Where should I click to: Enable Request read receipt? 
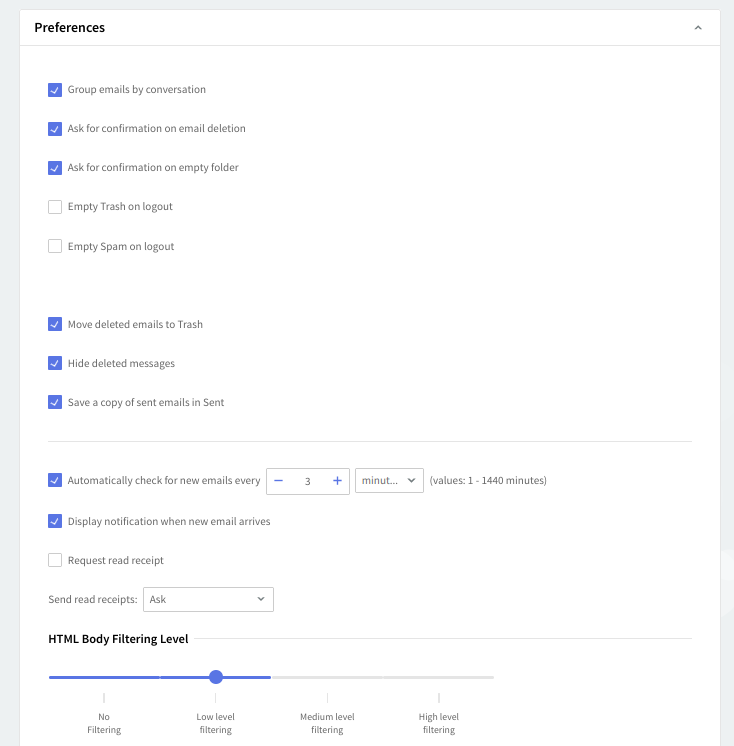coord(55,561)
